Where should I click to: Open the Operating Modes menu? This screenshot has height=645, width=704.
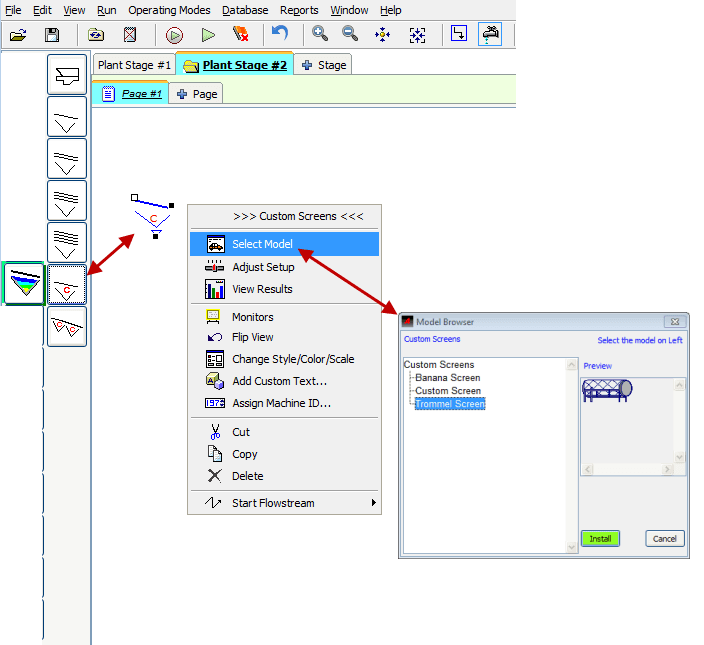pos(169,10)
